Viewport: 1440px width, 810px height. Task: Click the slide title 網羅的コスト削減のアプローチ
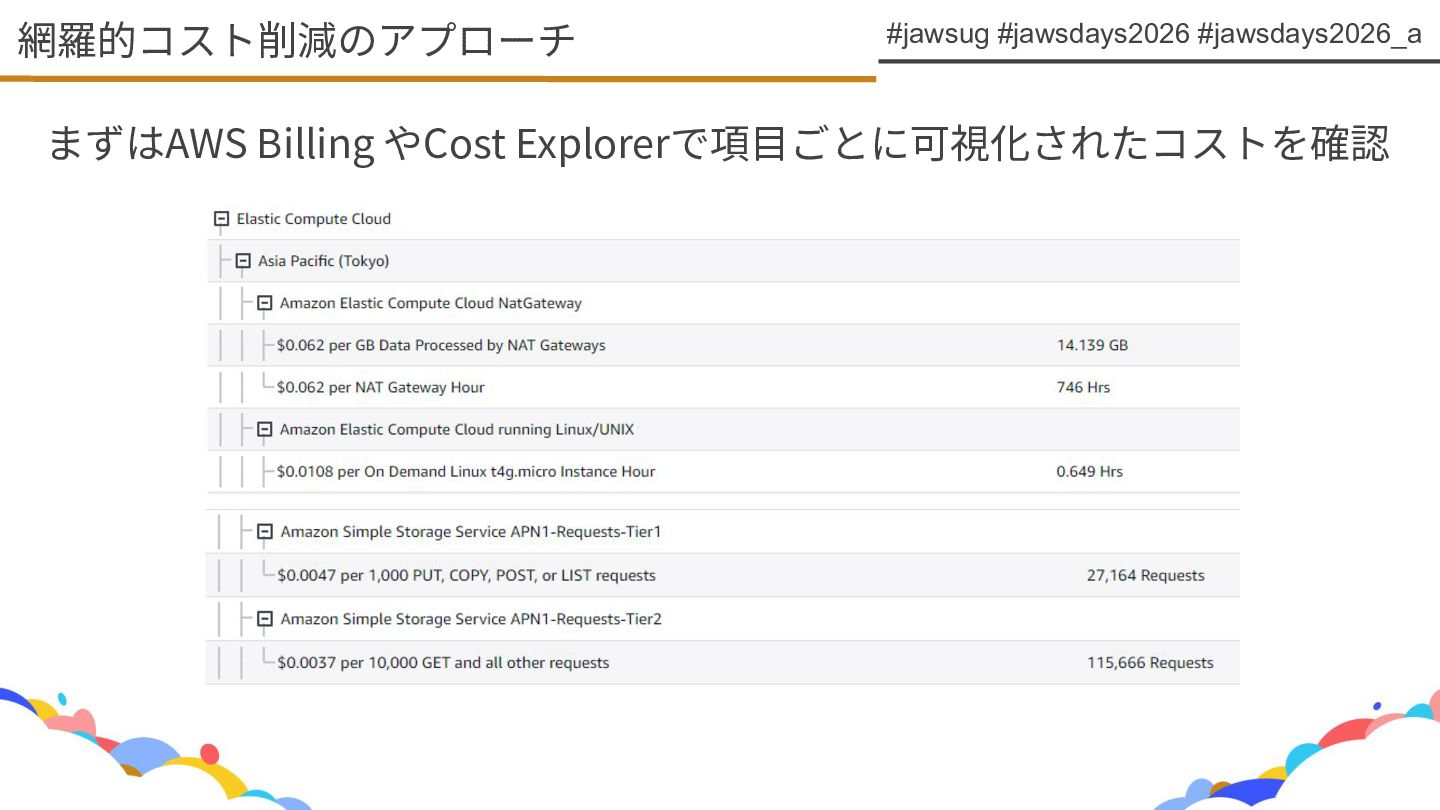pyautogui.click(x=296, y=40)
